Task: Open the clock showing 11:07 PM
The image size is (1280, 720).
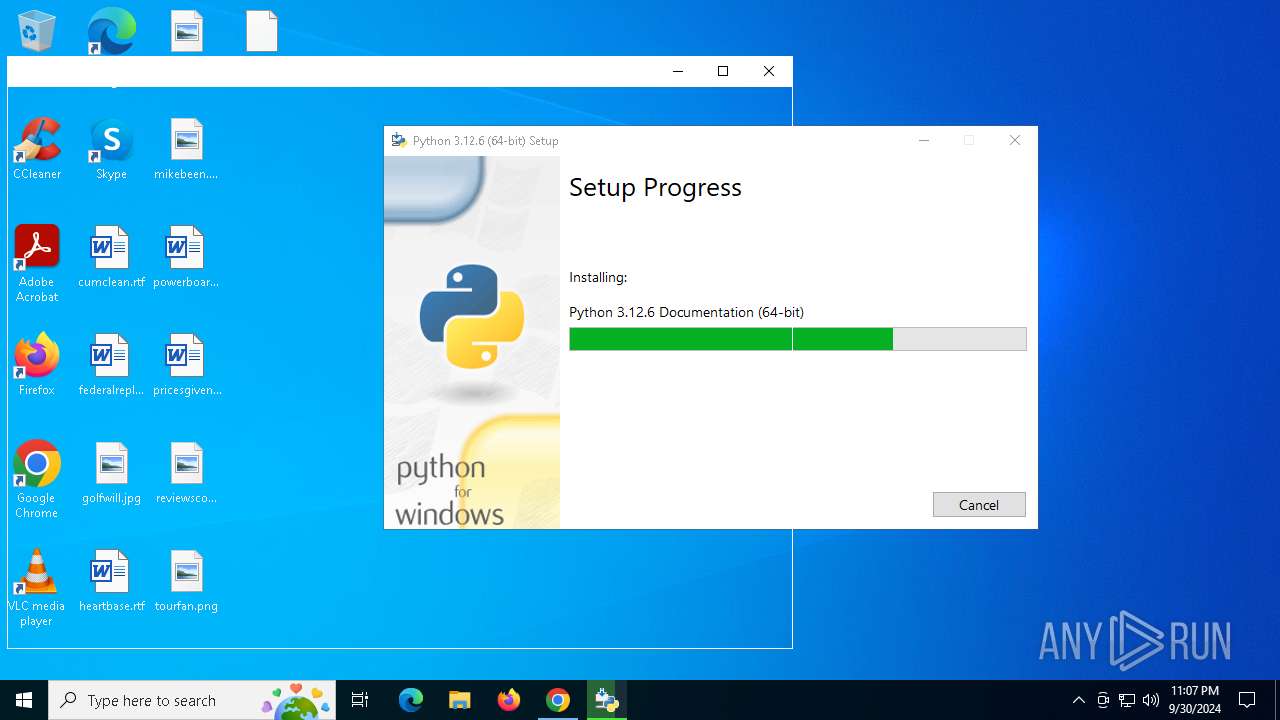Action: tap(1195, 700)
